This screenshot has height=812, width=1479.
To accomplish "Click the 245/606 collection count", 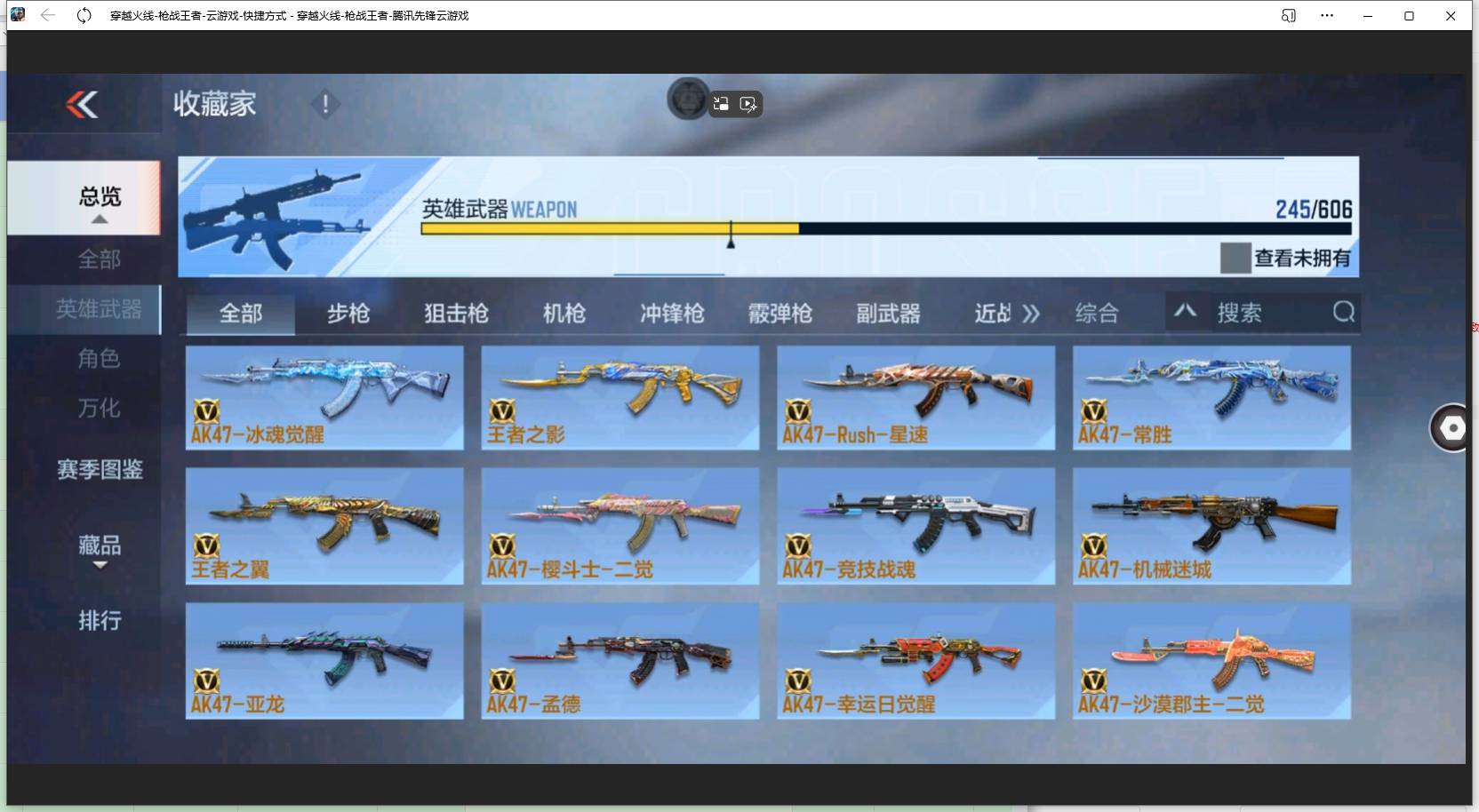I will coord(1314,210).
